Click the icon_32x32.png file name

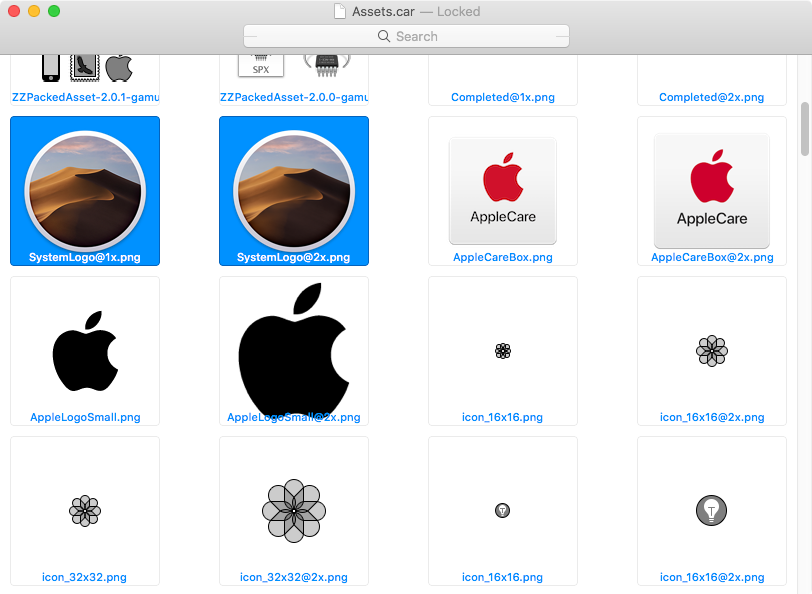84,577
